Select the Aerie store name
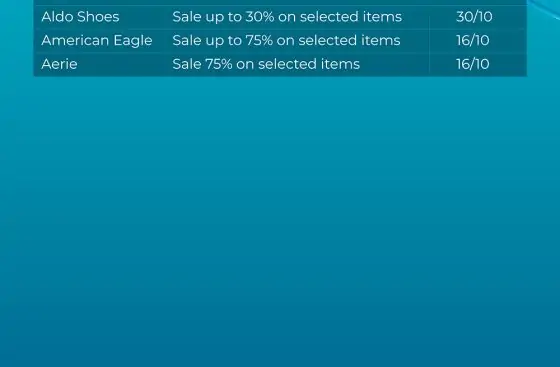Viewport: 560px width, 367px height. (59, 64)
